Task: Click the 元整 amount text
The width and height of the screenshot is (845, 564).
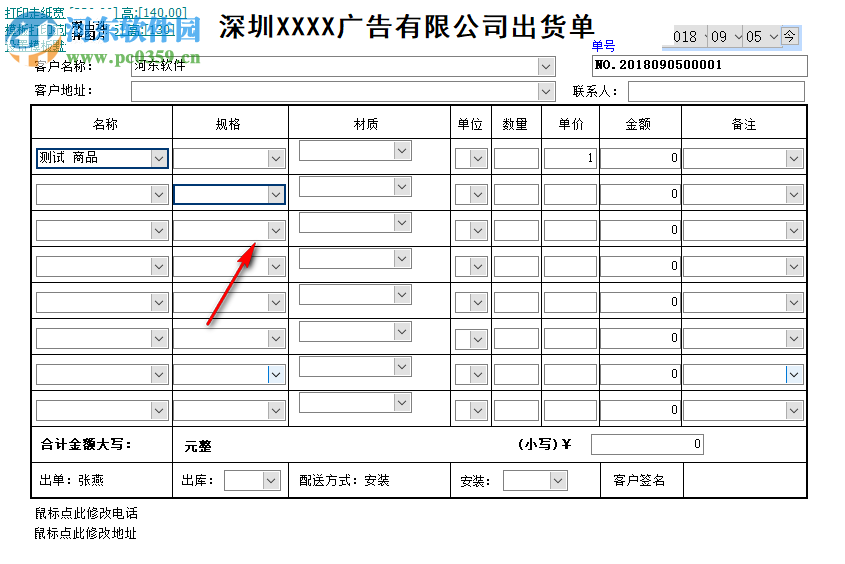Action: click(x=198, y=446)
